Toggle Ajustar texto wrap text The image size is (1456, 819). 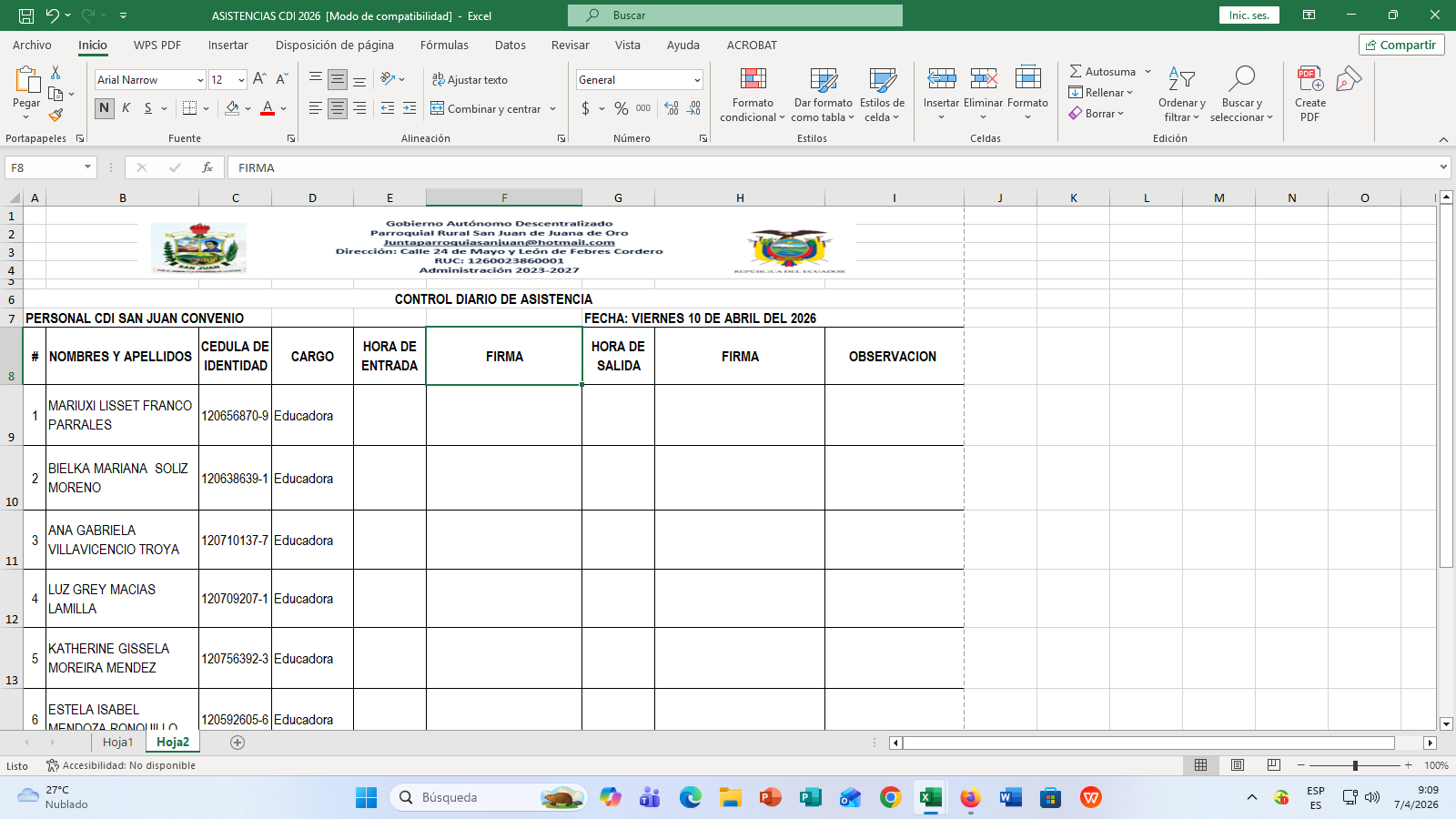pyautogui.click(x=470, y=80)
